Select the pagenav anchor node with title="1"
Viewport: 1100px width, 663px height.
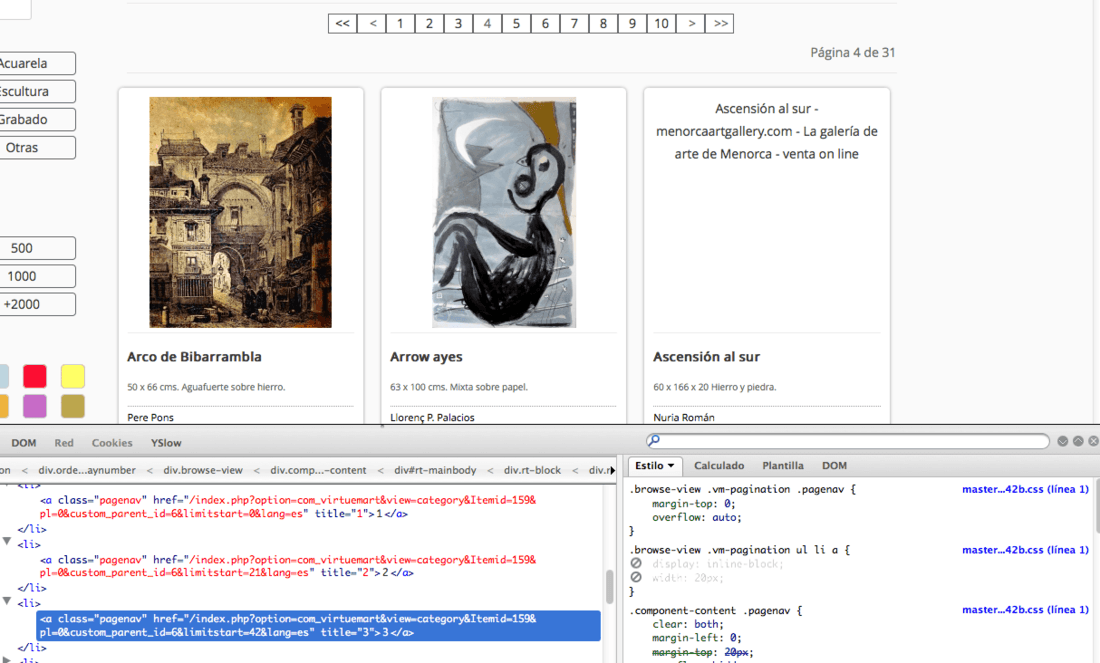pyautogui.click(x=288, y=507)
